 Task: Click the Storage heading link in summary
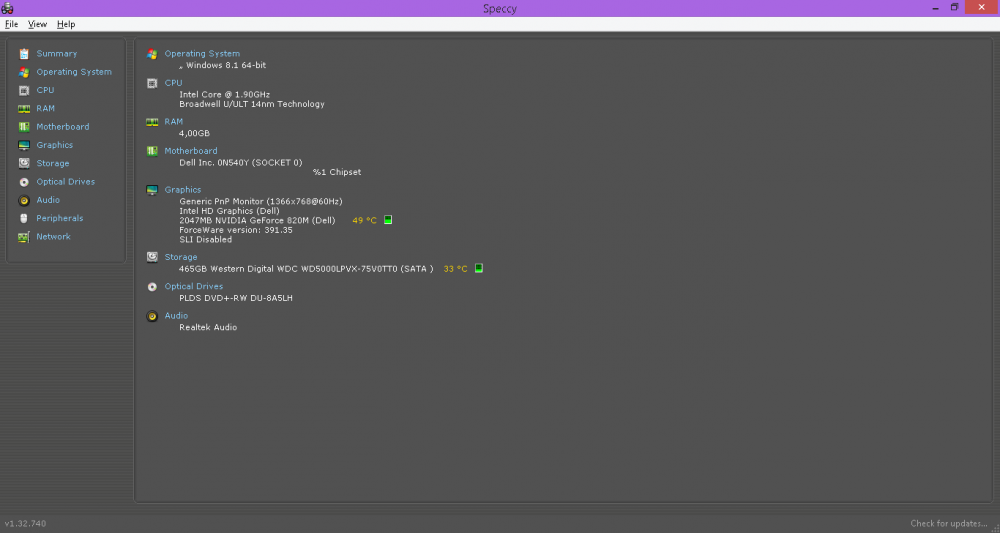click(181, 257)
